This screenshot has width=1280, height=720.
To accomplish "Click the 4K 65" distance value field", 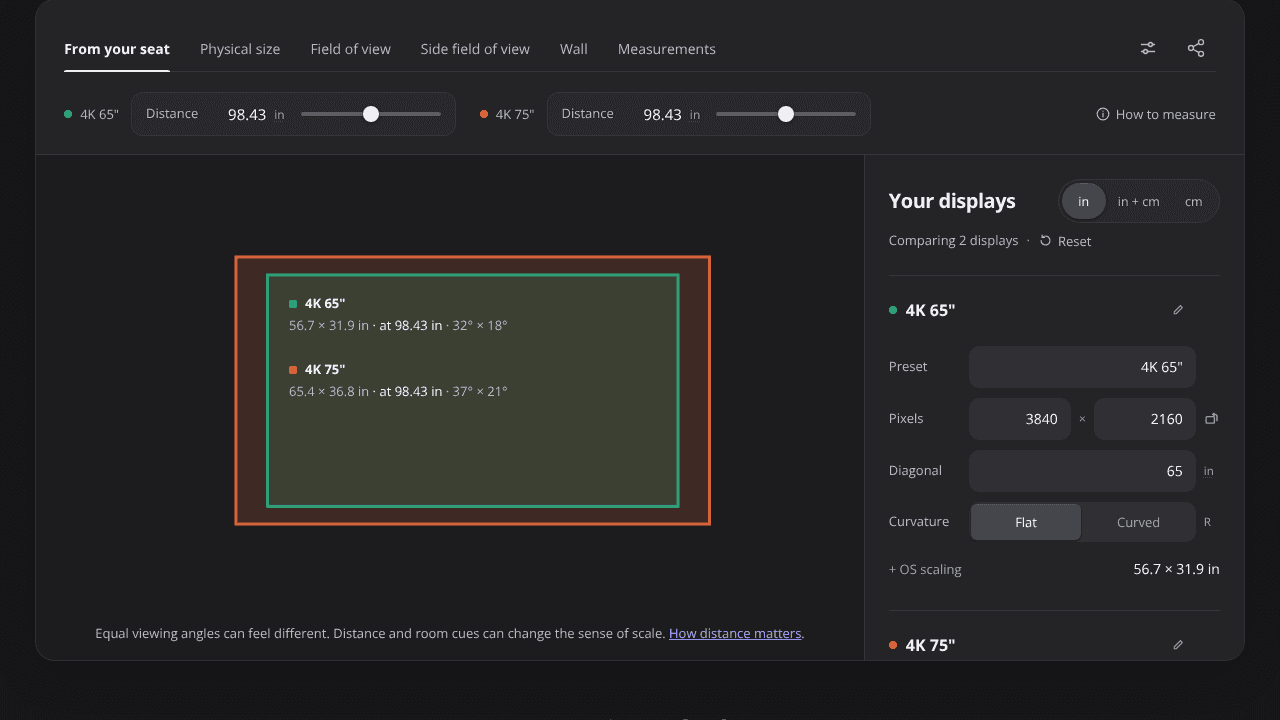I will click(246, 114).
